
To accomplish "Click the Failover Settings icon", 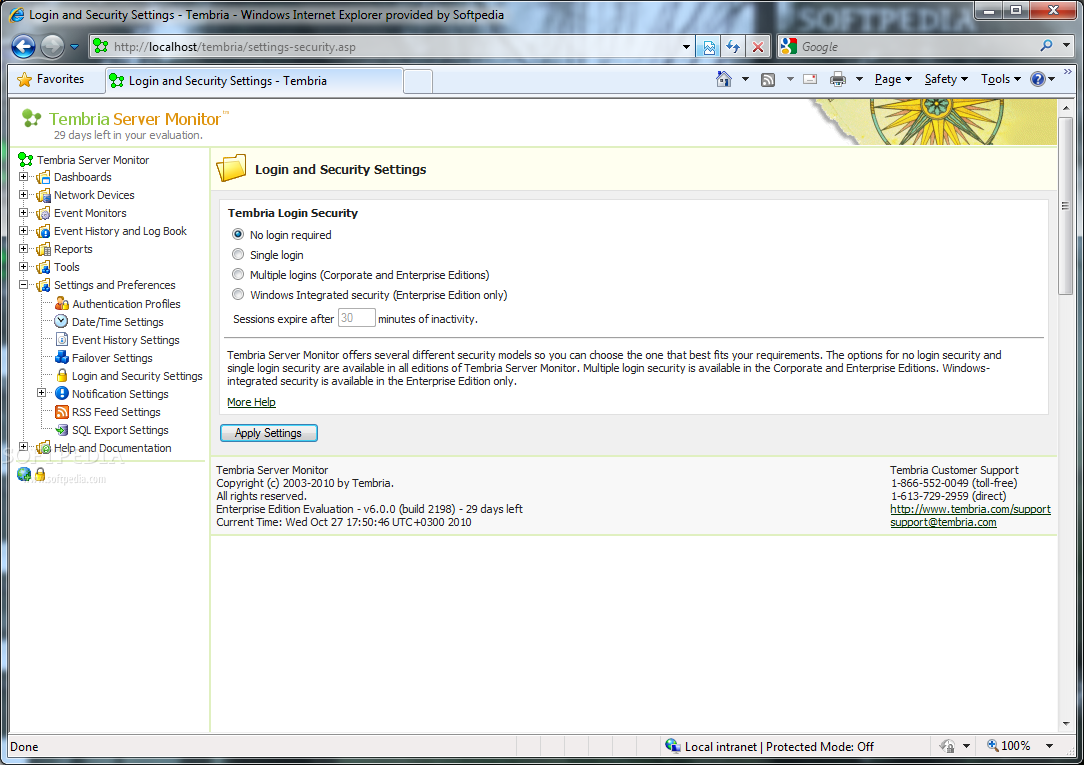I will click(x=62, y=357).
